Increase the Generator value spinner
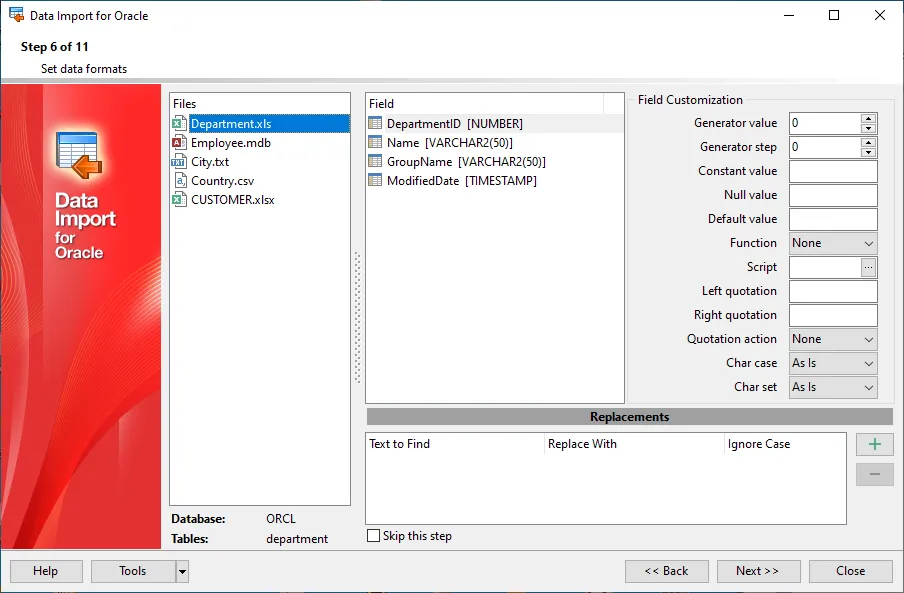 click(x=868, y=118)
